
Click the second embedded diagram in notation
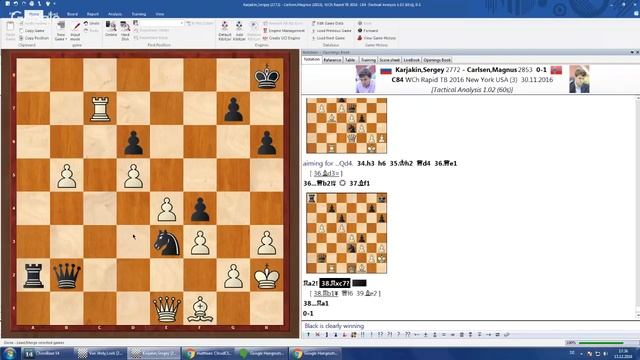347,233
